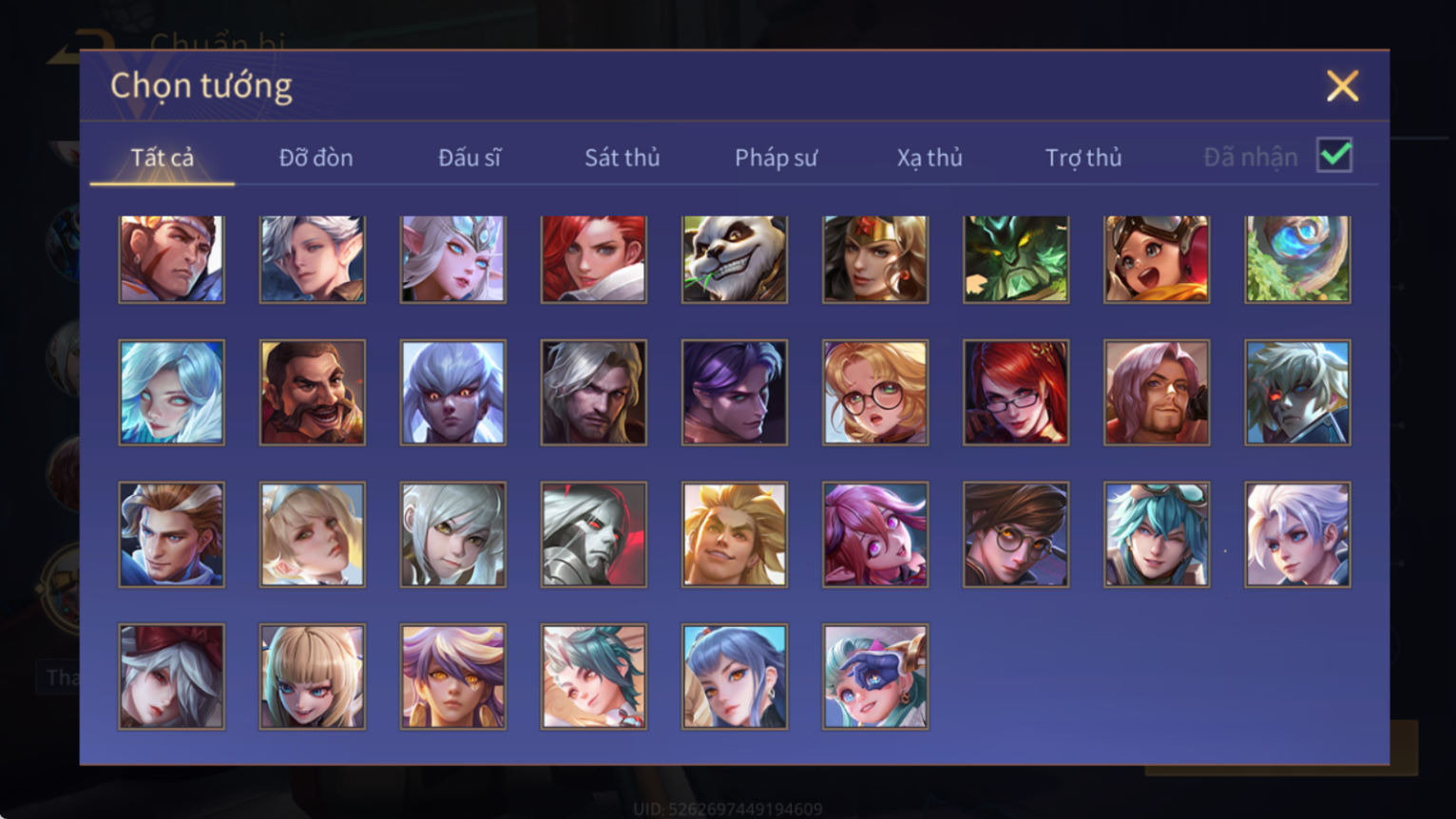Open the Đấu sĩ tab
The width and height of the screenshot is (1456, 819).
[469, 158]
